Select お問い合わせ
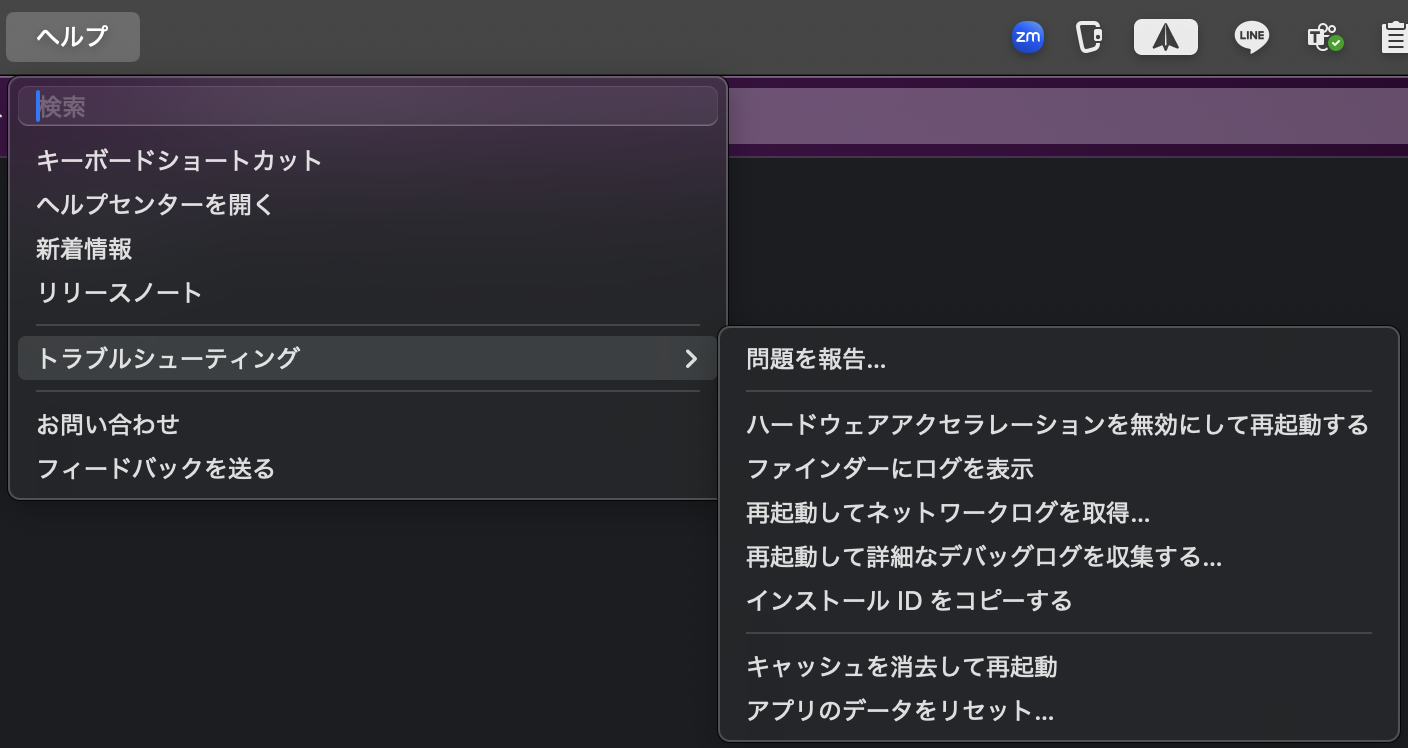Screen dimensions: 1408x748 tap(108, 424)
